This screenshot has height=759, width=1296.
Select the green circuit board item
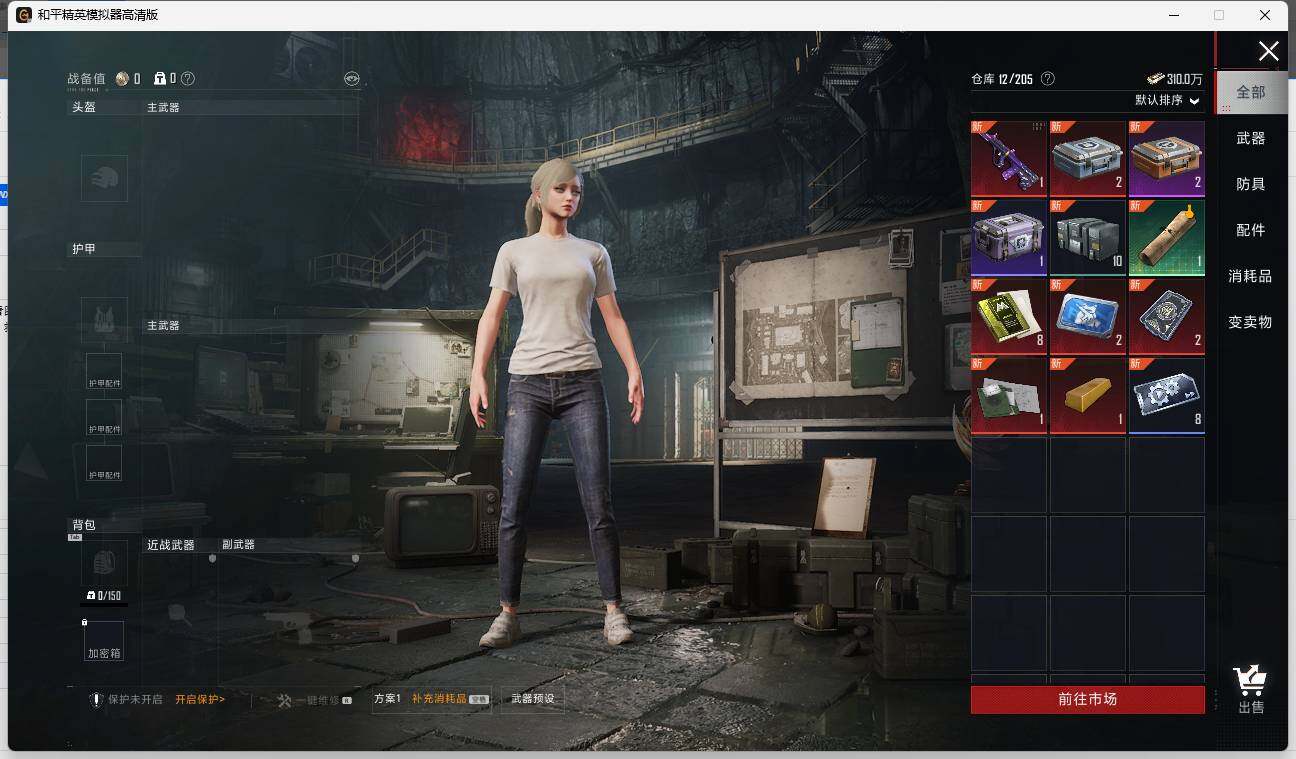(x=1009, y=396)
